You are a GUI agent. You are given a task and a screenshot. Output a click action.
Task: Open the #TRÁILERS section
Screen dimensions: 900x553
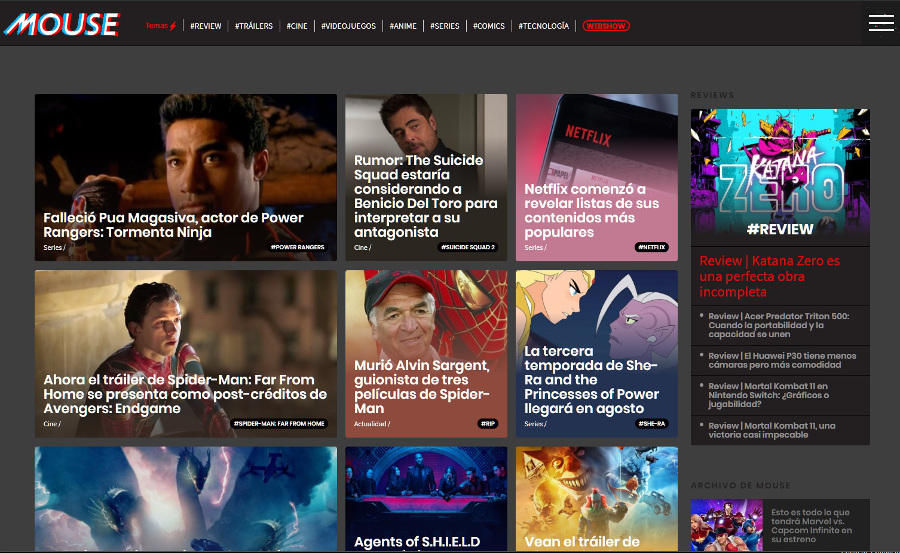254,26
